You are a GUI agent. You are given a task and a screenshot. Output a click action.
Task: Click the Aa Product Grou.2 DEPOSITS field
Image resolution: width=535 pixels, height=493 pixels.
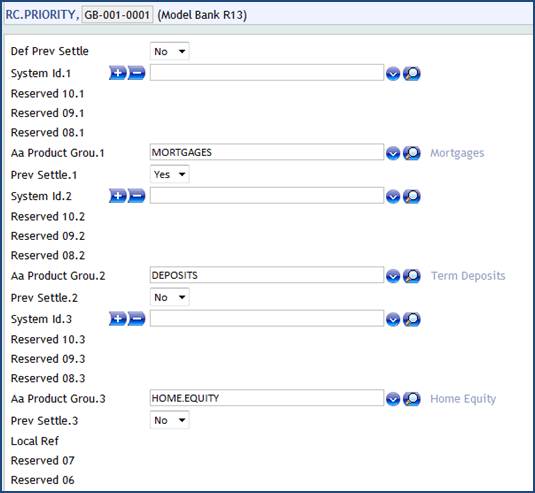tap(267, 275)
